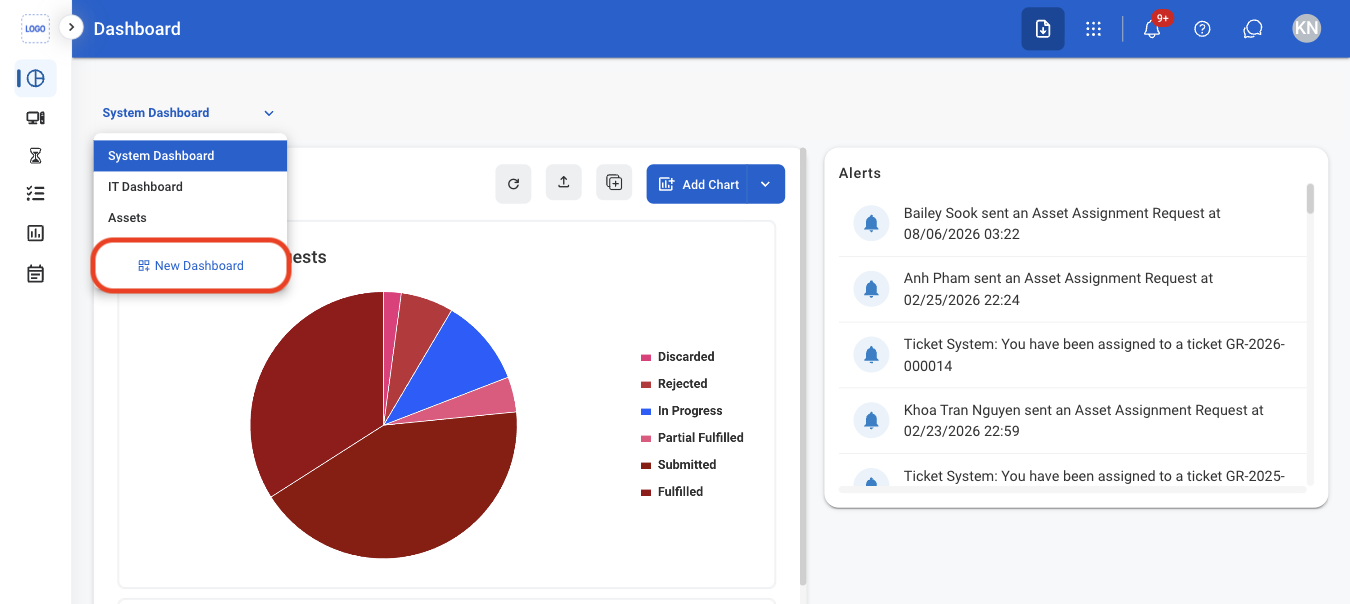The image size is (1350, 604).
Task: Select System Dashboard in the list
Action: point(190,156)
